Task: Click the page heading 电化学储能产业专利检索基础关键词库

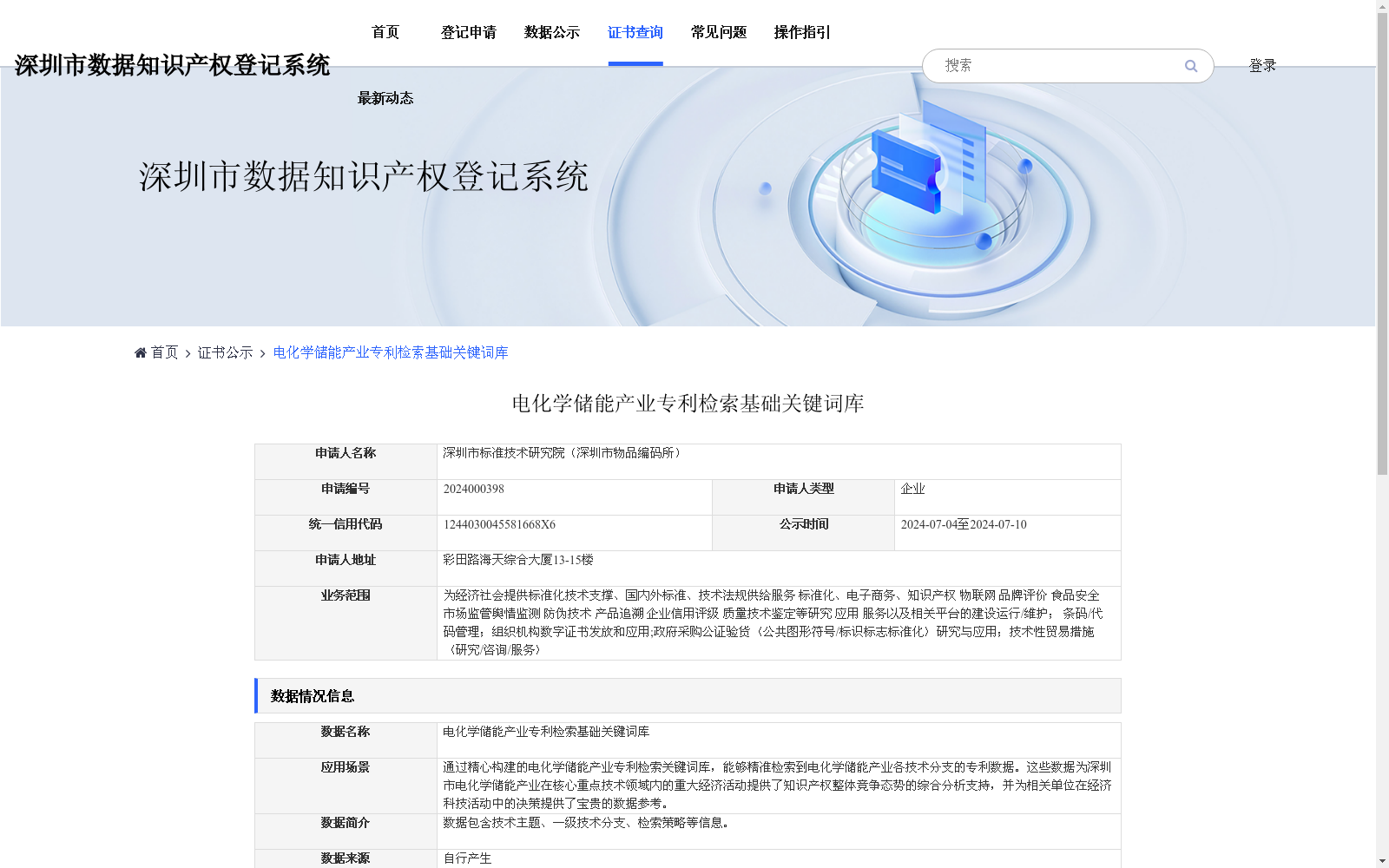Action: pos(688,404)
